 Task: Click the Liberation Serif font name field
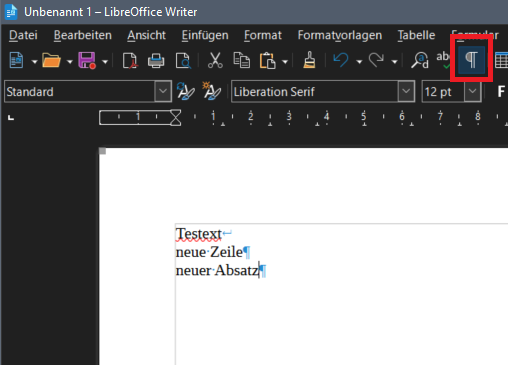click(314, 91)
